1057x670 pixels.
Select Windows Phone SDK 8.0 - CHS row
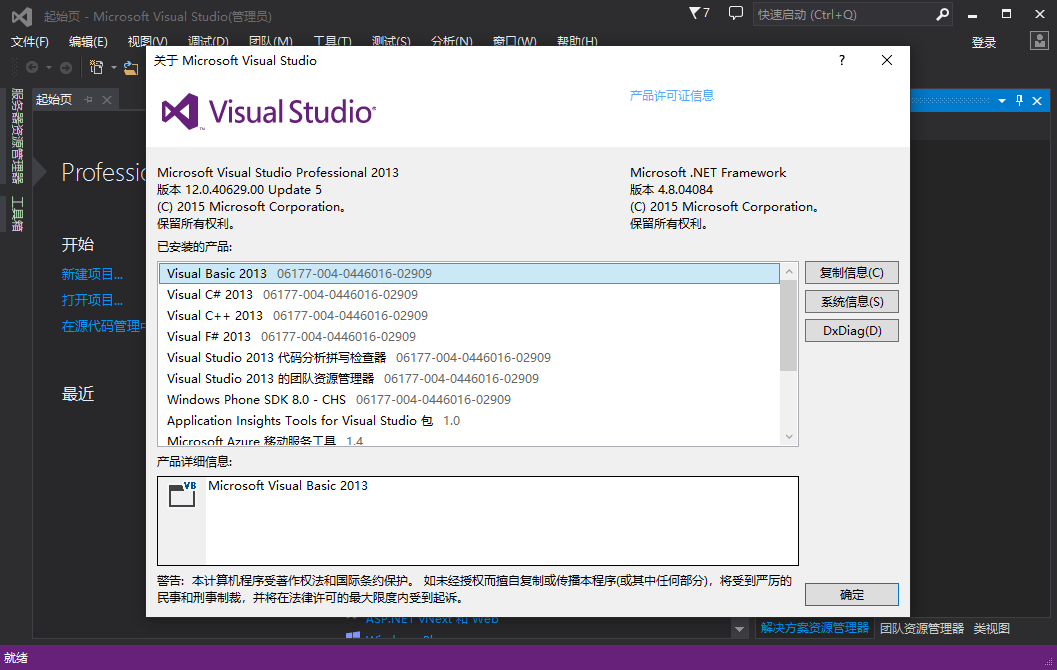(469, 399)
